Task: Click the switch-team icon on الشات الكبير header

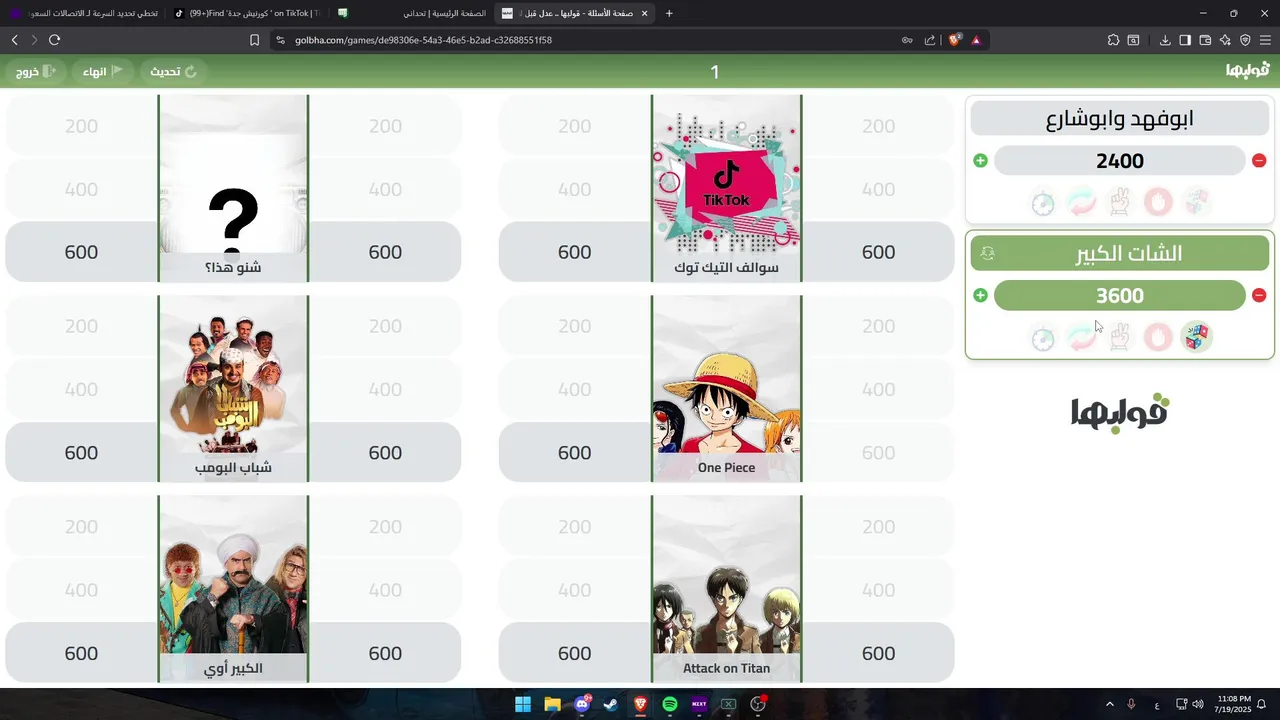Action: point(988,254)
